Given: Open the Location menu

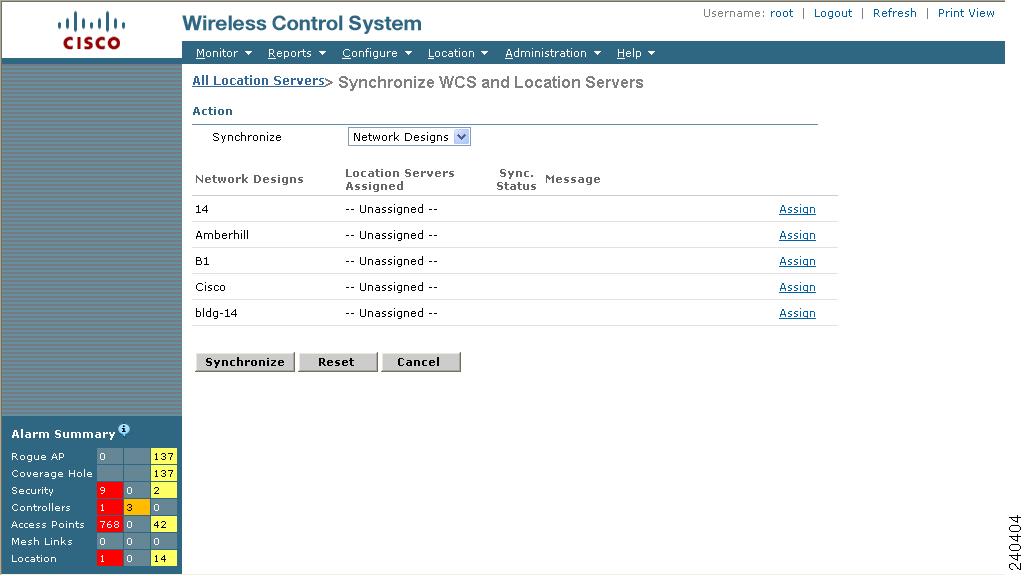Looking at the screenshot, I should (x=458, y=53).
